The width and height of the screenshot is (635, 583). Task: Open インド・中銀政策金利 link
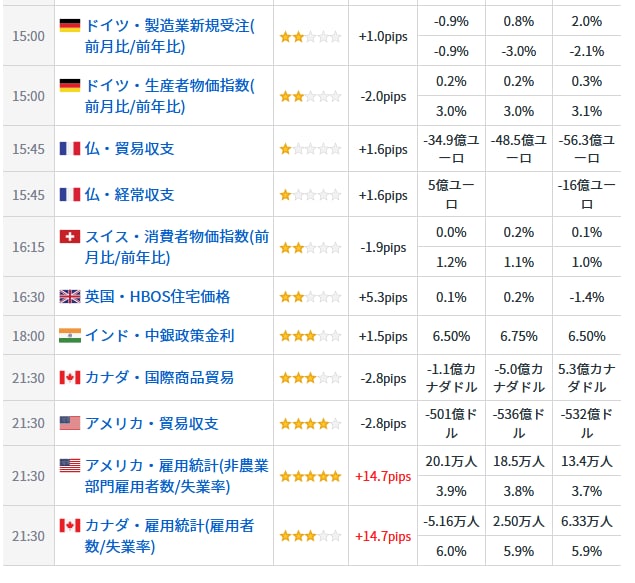coord(160,336)
